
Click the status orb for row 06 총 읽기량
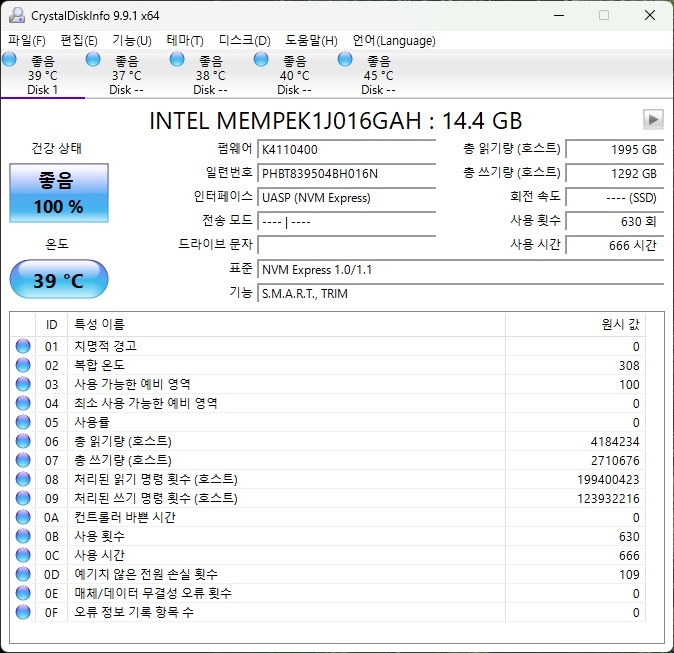click(23, 441)
